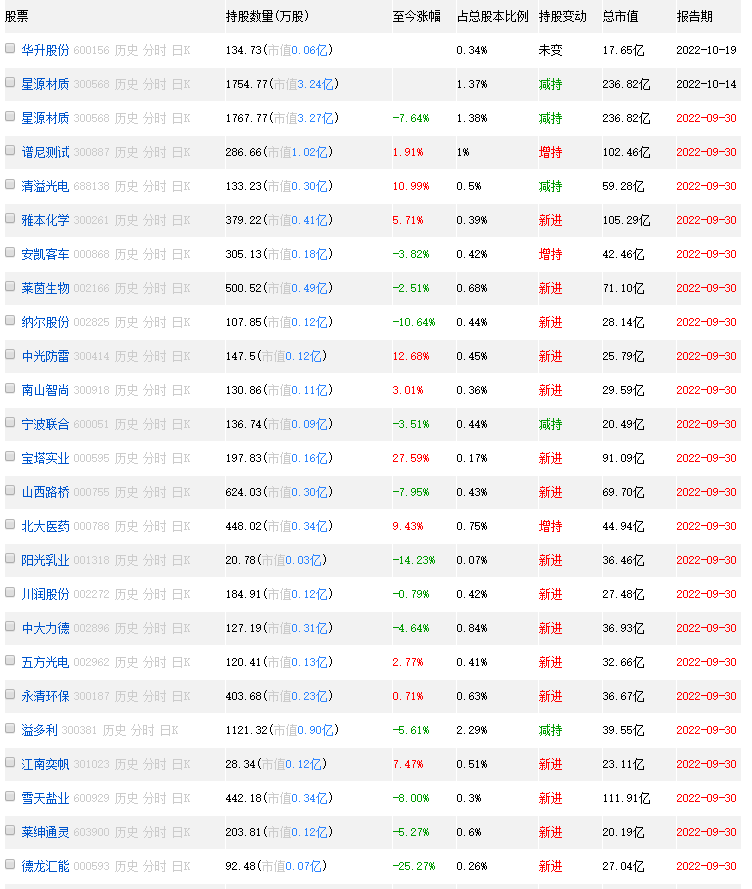The image size is (752, 889).
Task: View 分时 chart for 谱尼测试
Action: [x=155, y=153]
